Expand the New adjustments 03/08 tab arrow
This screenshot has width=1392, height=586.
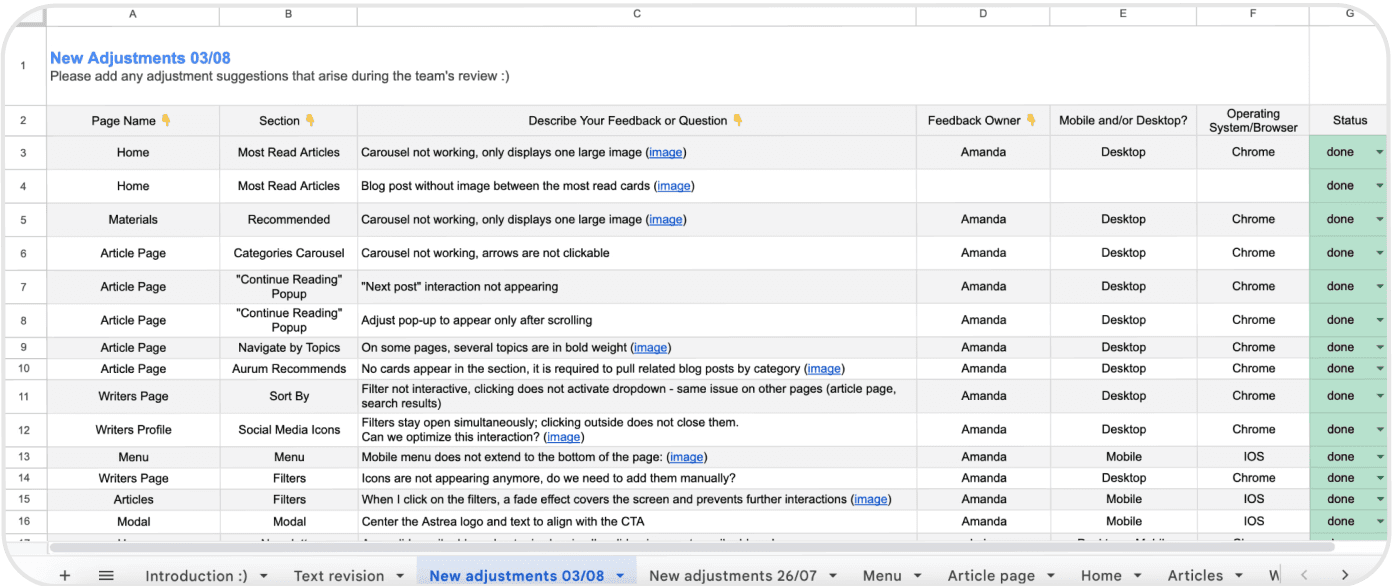[x=620, y=576]
